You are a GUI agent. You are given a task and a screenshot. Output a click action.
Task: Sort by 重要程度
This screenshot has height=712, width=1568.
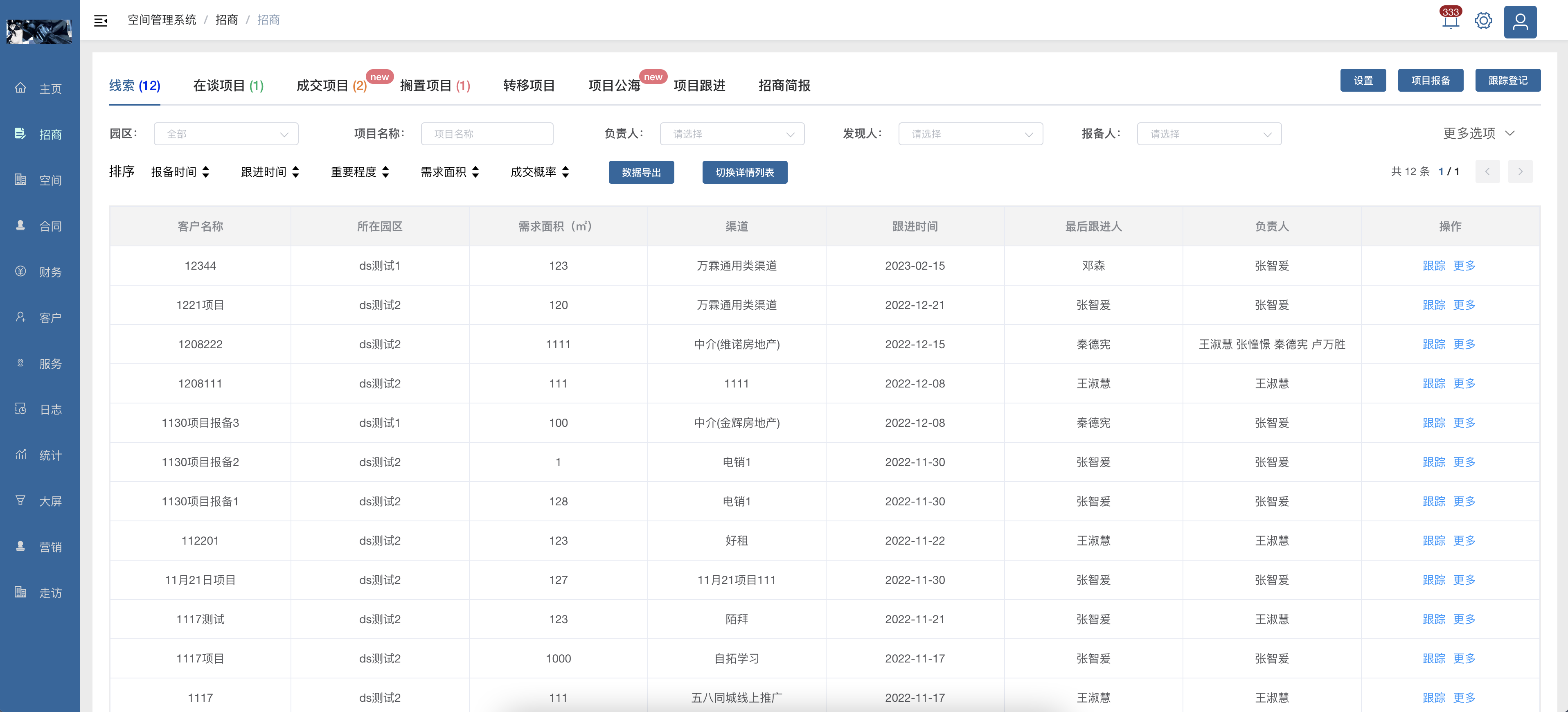coord(360,172)
